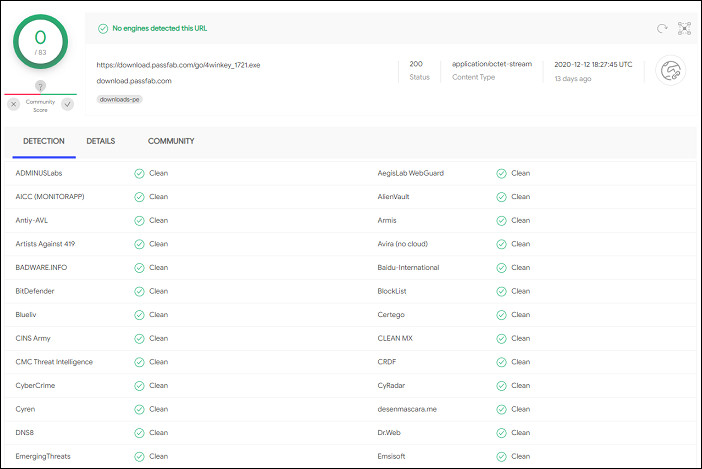This screenshot has width=702, height=469.
Task: Click the clean check icon for CyRadar
Action: click(501, 386)
